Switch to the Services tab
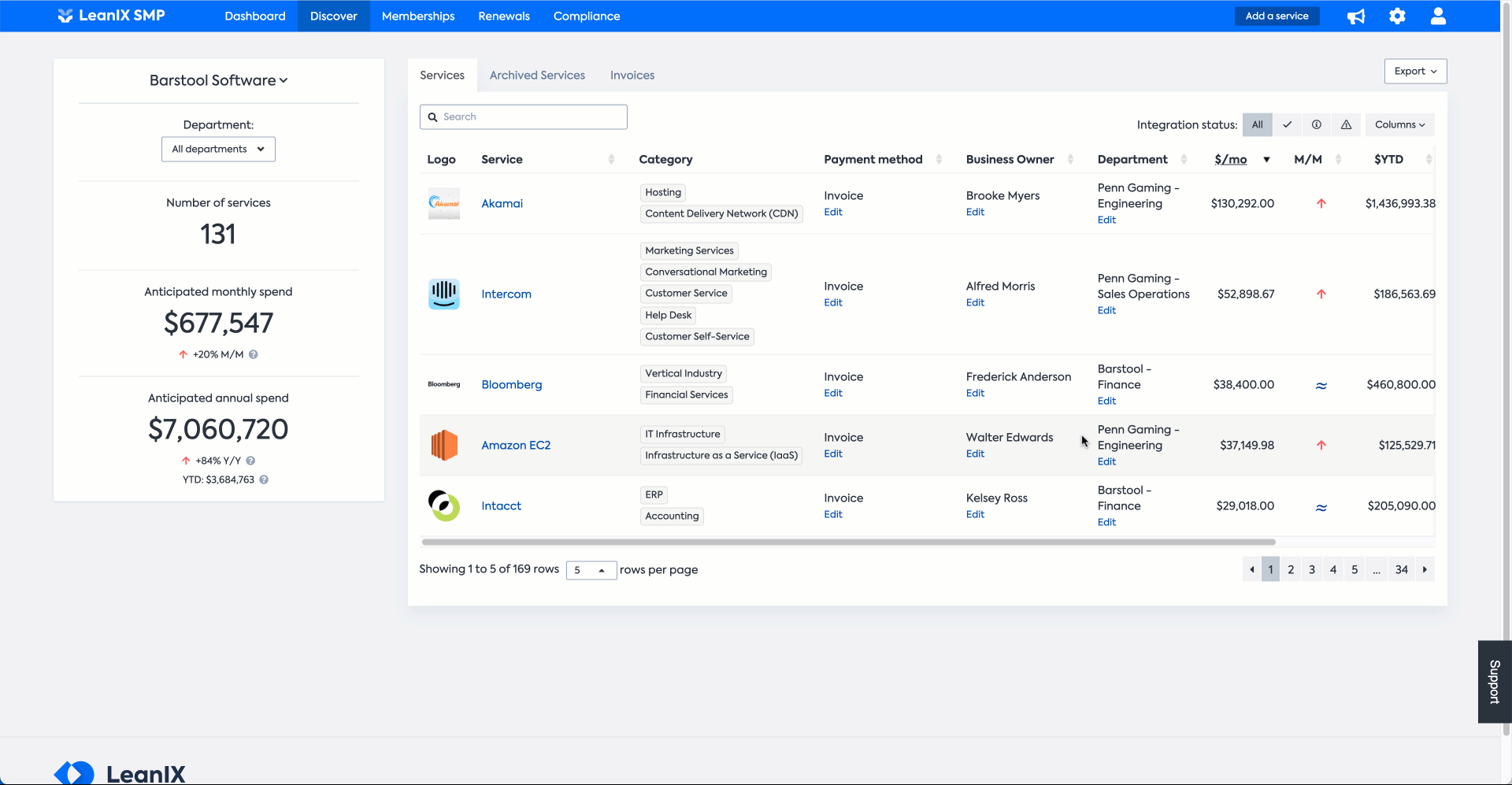 coord(442,75)
